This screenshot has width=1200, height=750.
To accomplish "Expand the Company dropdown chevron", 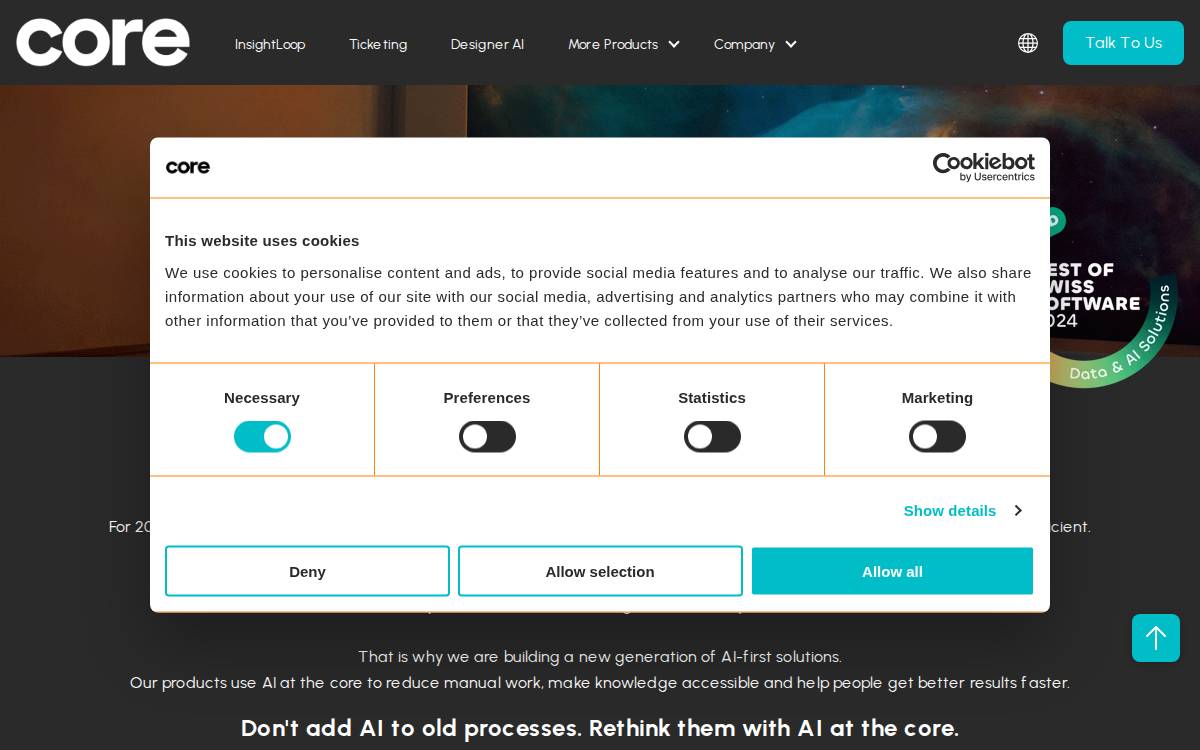I will tap(791, 44).
